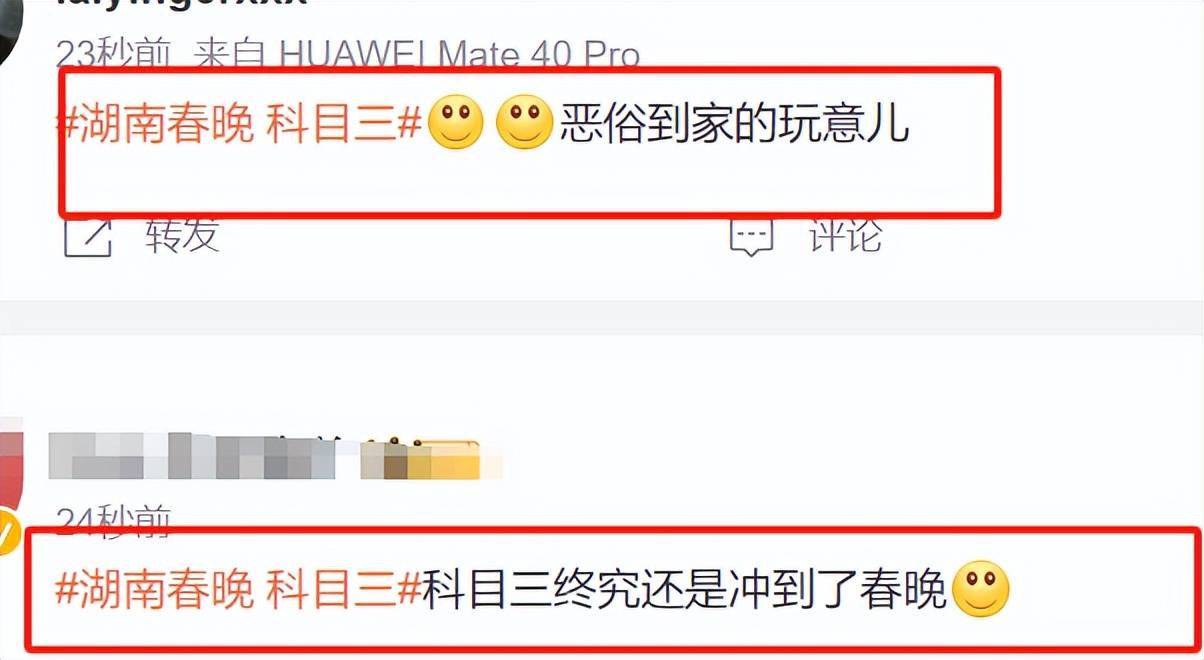Click the first smiley emoji after the top hashtag
The image size is (1204, 660).
pos(456,124)
